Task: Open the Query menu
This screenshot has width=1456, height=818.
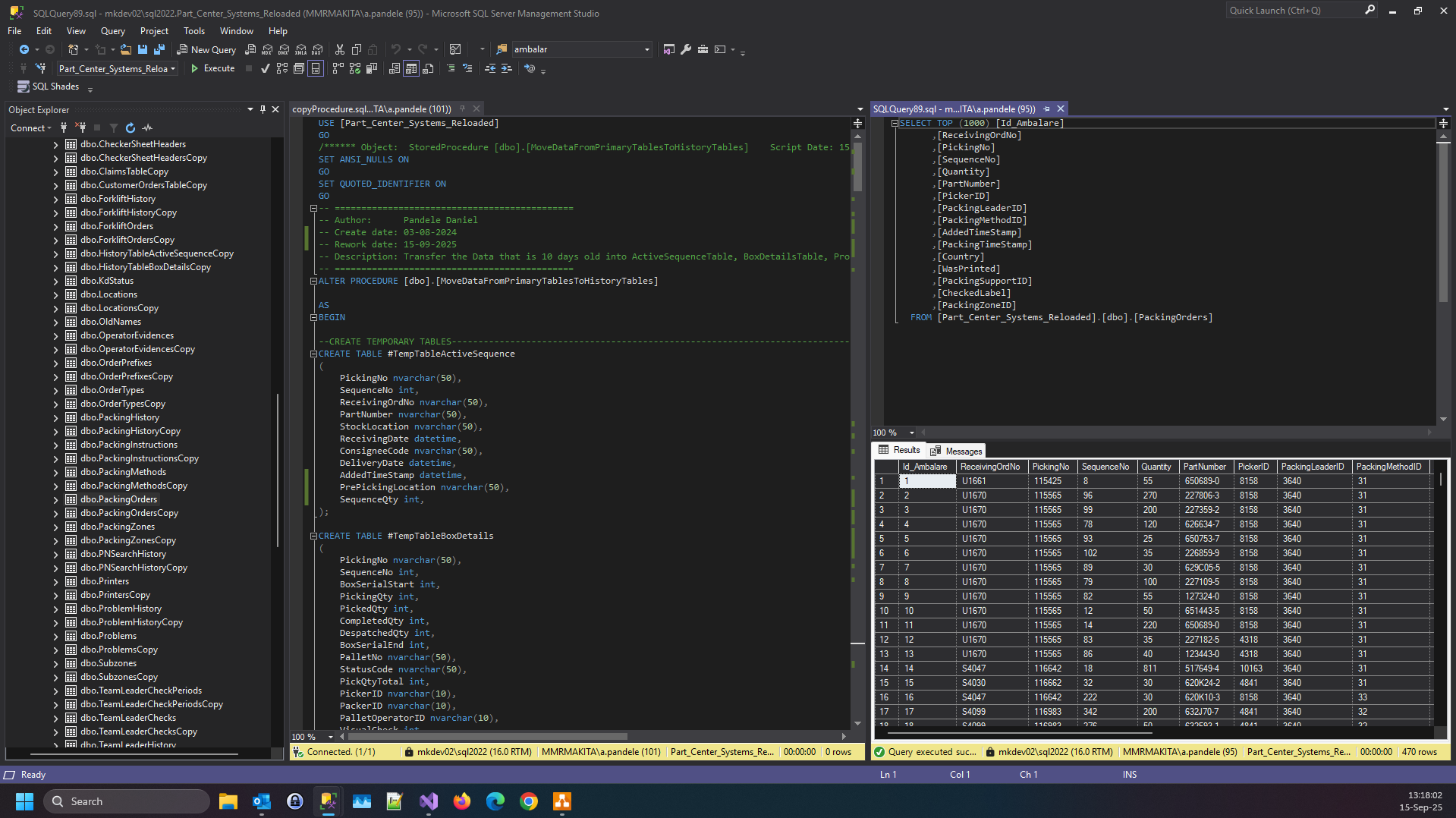Action: (x=112, y=31)
